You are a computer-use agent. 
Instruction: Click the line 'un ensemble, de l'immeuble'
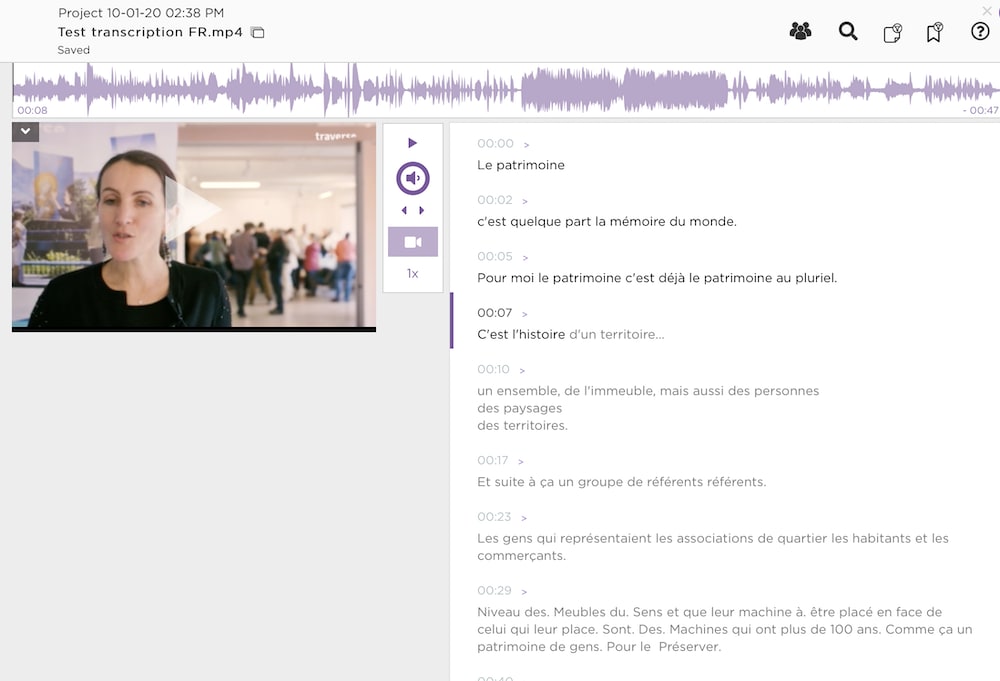coord(648,391)
